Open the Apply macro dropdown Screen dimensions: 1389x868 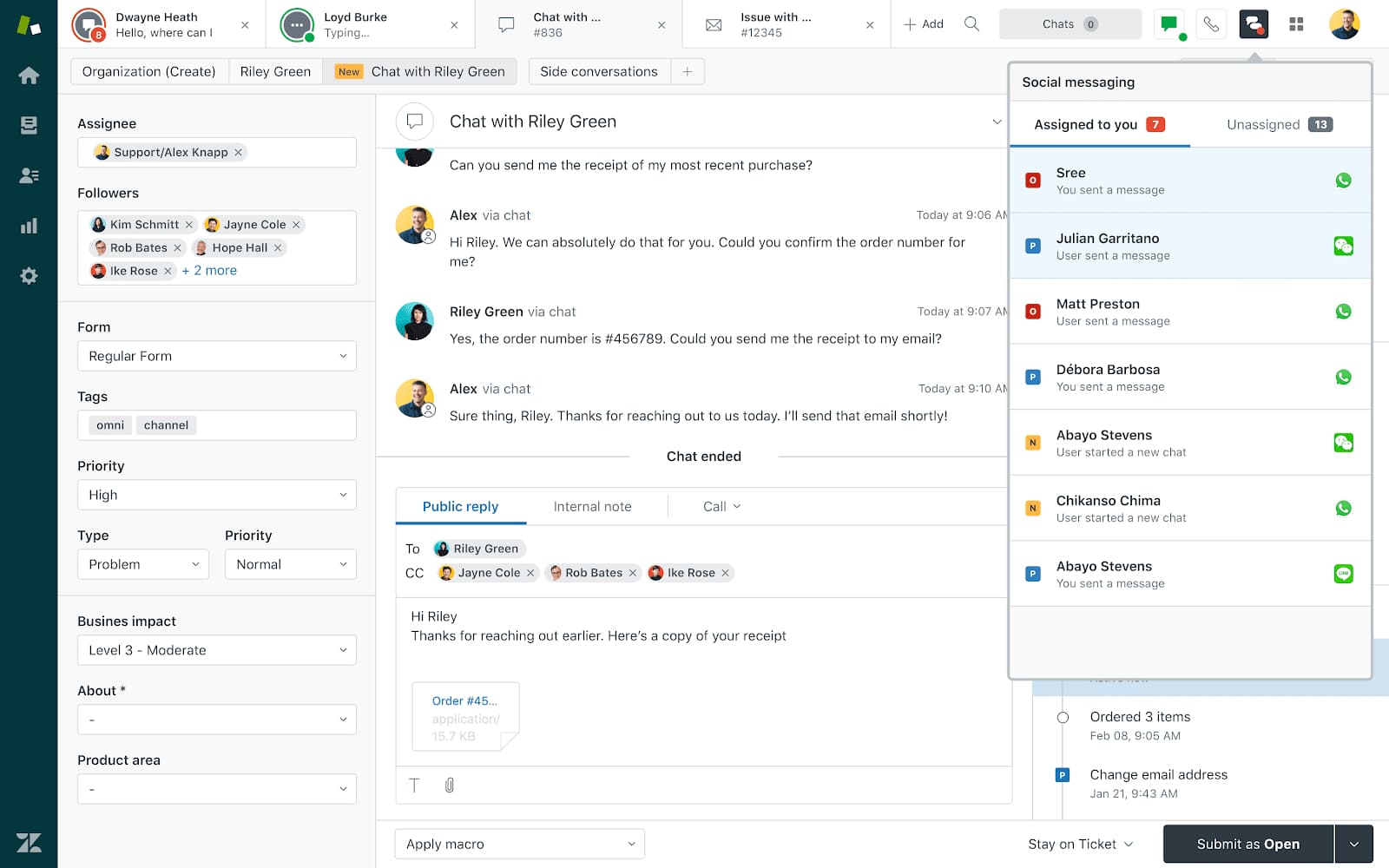pyautogui.click(x=519, y=843)
